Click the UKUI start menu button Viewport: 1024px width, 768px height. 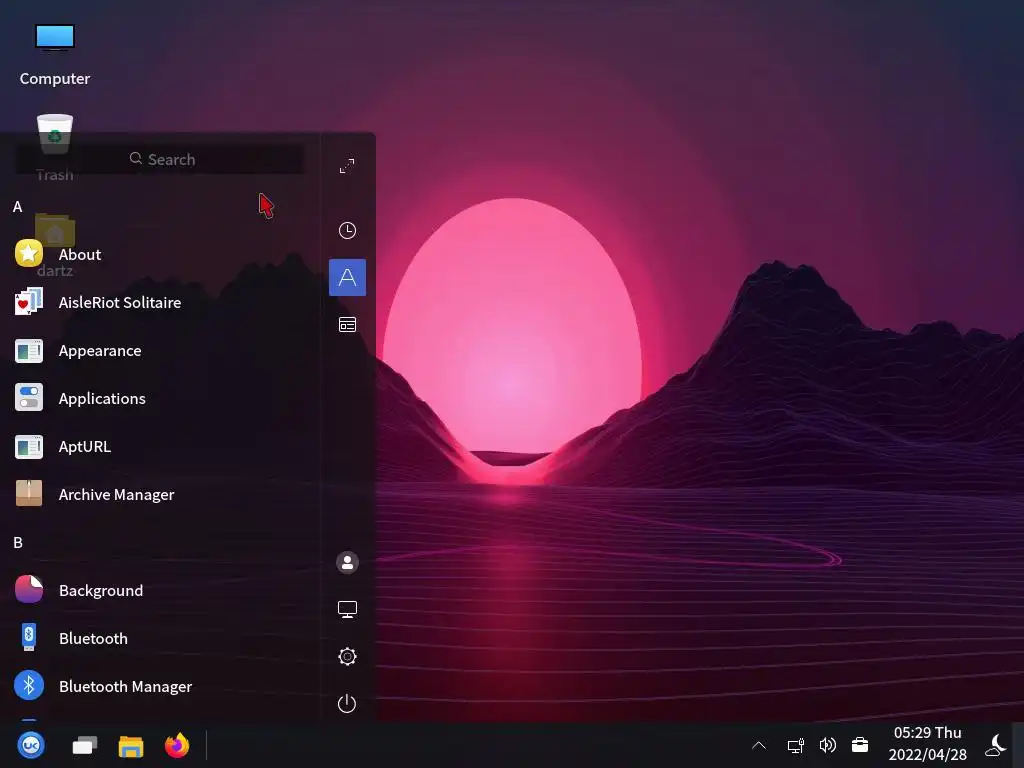31,745
